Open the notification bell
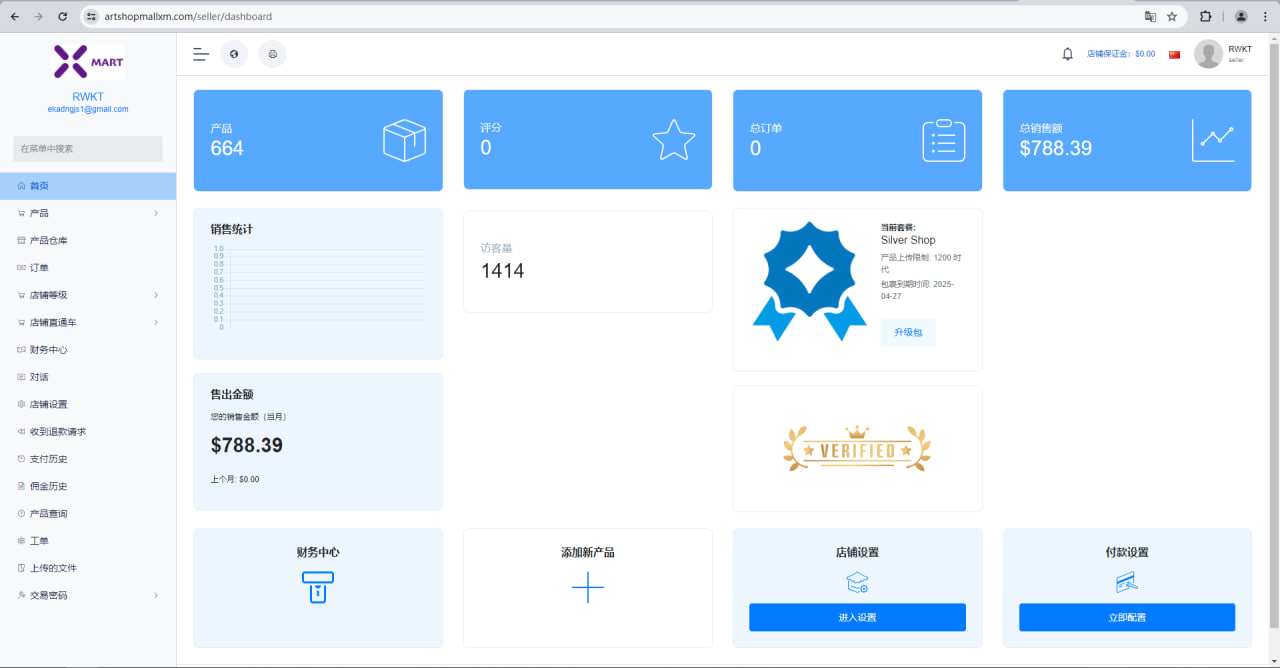 (1067, 54)
